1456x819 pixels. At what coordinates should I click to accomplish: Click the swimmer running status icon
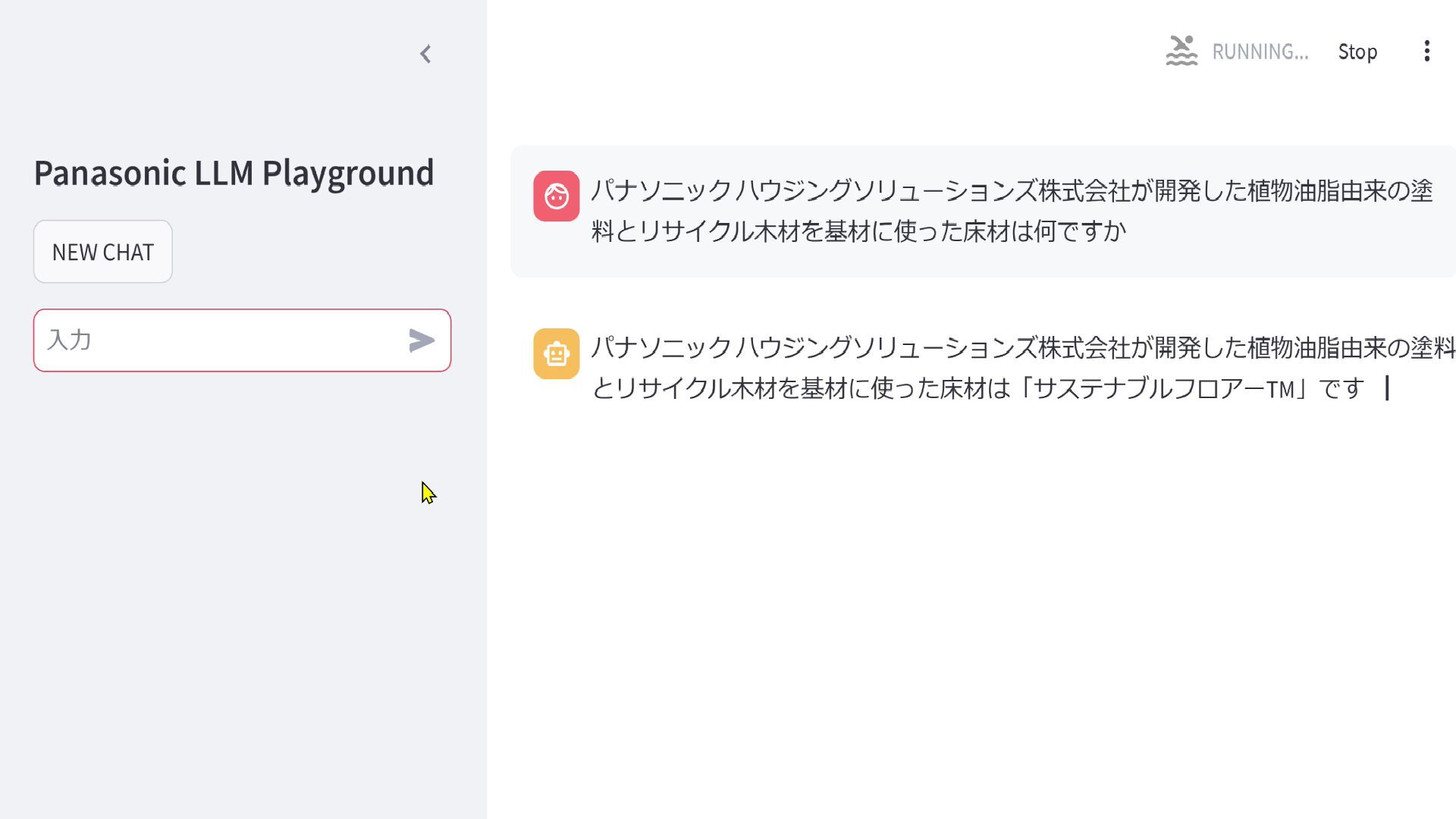(x=1181, y=51)
